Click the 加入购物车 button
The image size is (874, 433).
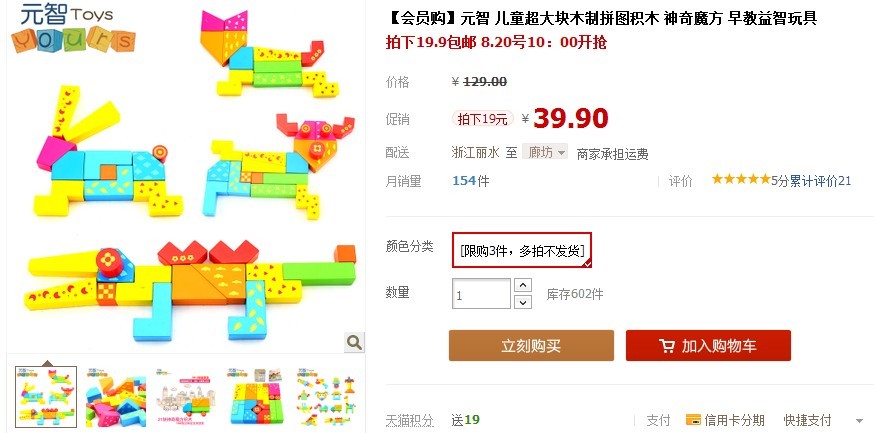(x=708, y=346)
